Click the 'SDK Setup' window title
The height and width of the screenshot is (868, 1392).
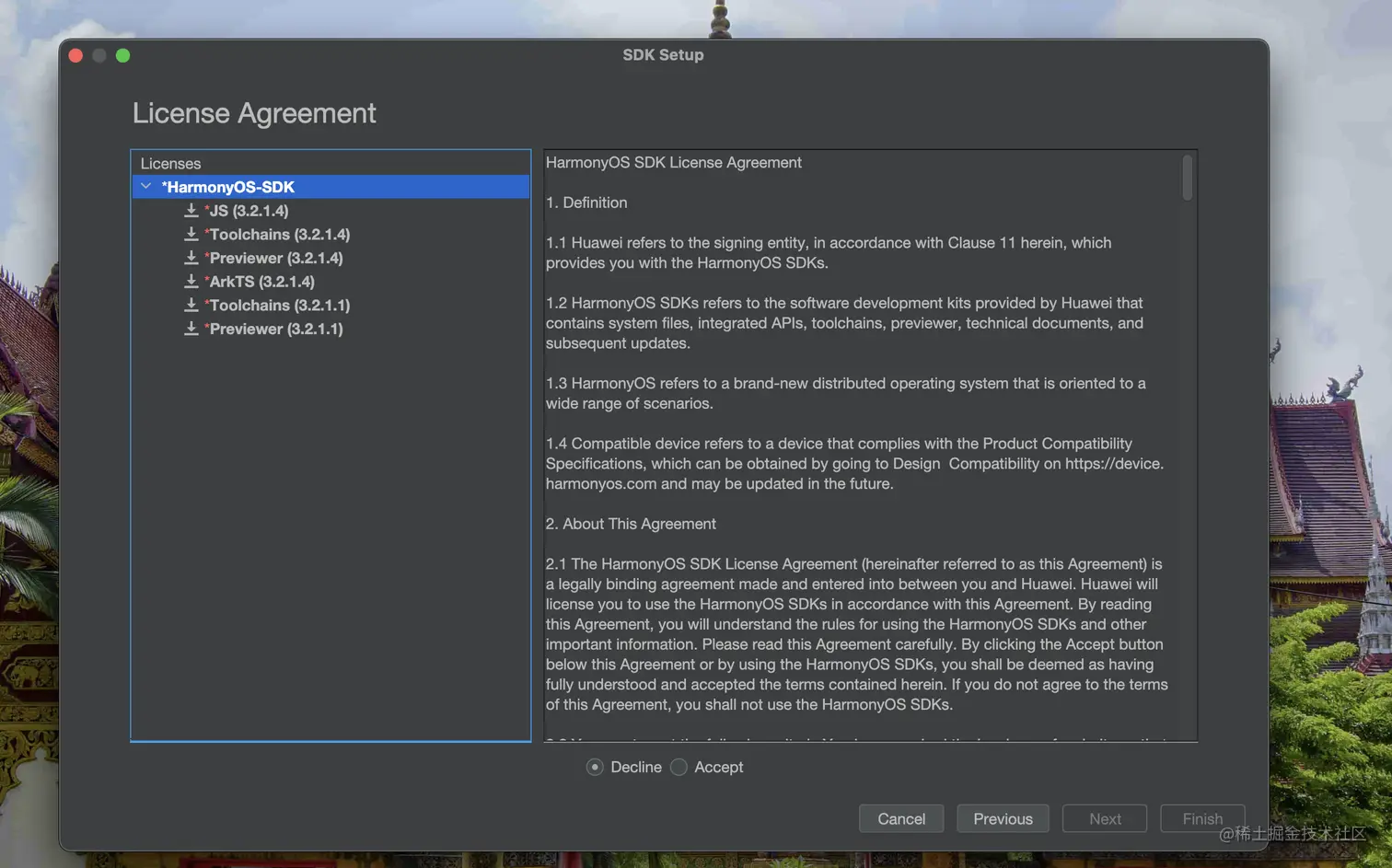click(x=663, y=54)
